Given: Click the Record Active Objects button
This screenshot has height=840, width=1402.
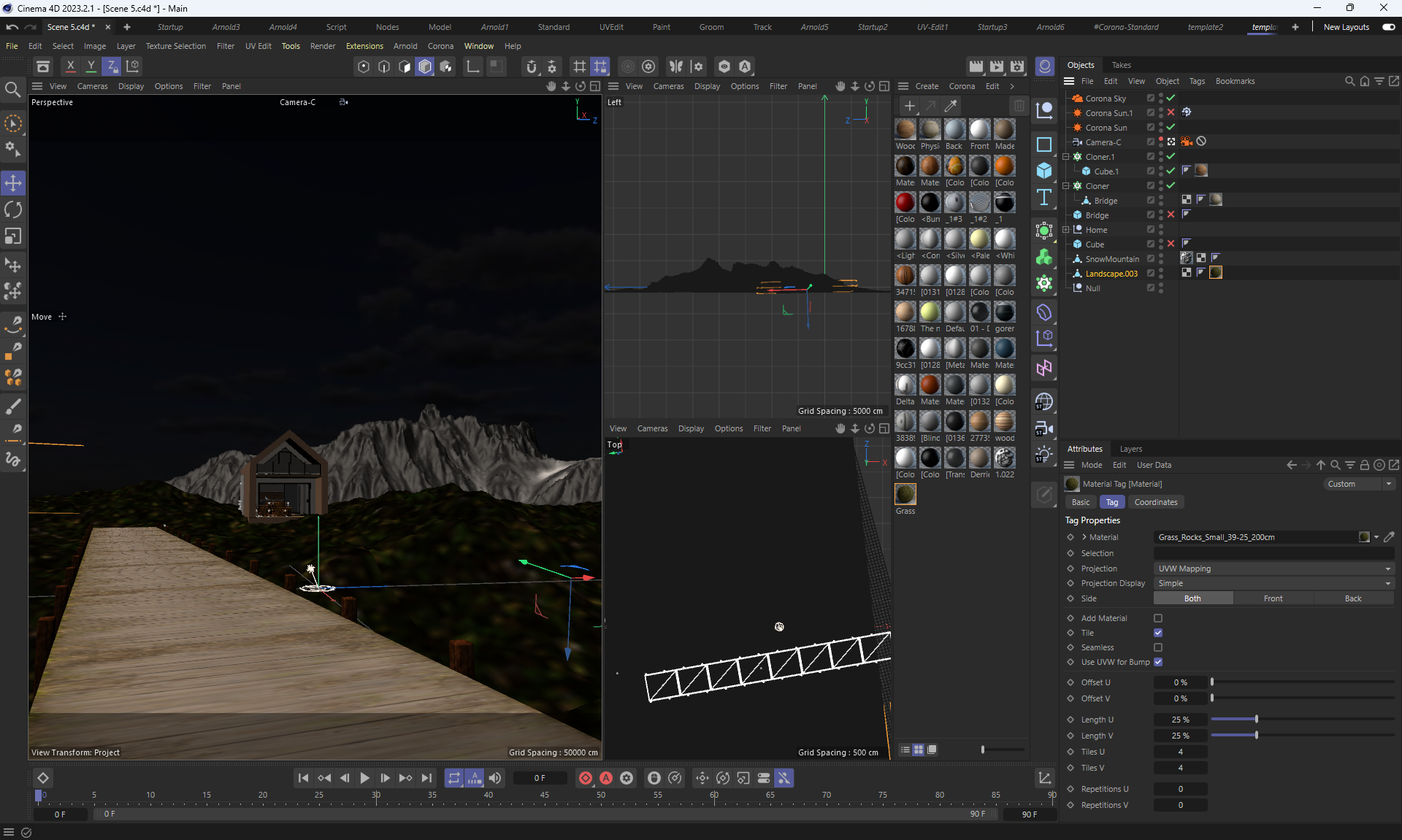Looking at the screenshot, I should [x=586, y=778].
